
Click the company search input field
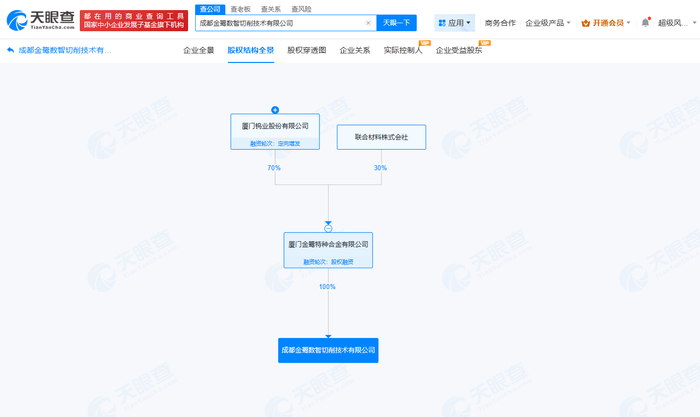point(281,23)
